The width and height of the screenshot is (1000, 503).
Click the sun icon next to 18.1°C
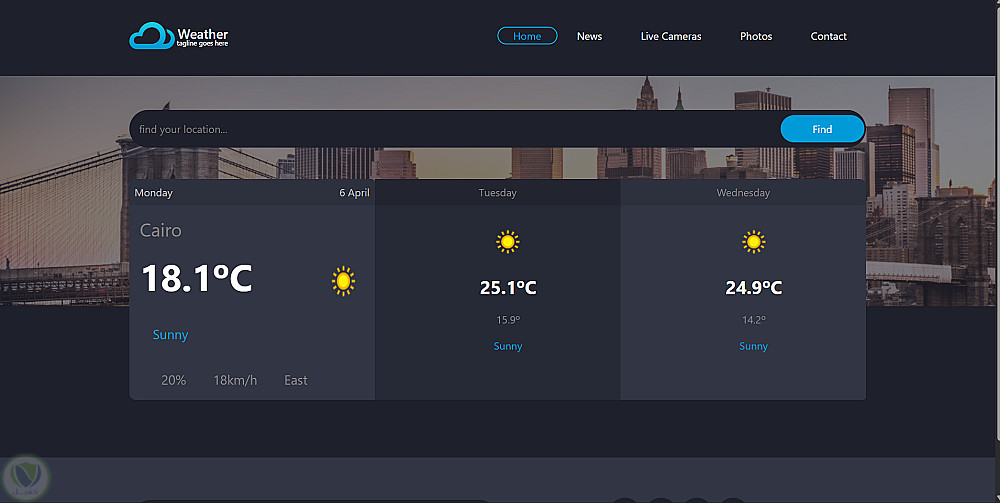(x=343, y=281)
